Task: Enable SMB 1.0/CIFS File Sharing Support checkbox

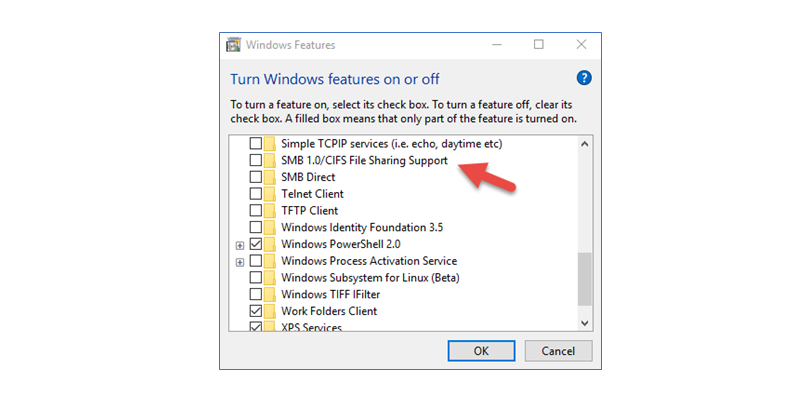Action: [x=255, y=160]
